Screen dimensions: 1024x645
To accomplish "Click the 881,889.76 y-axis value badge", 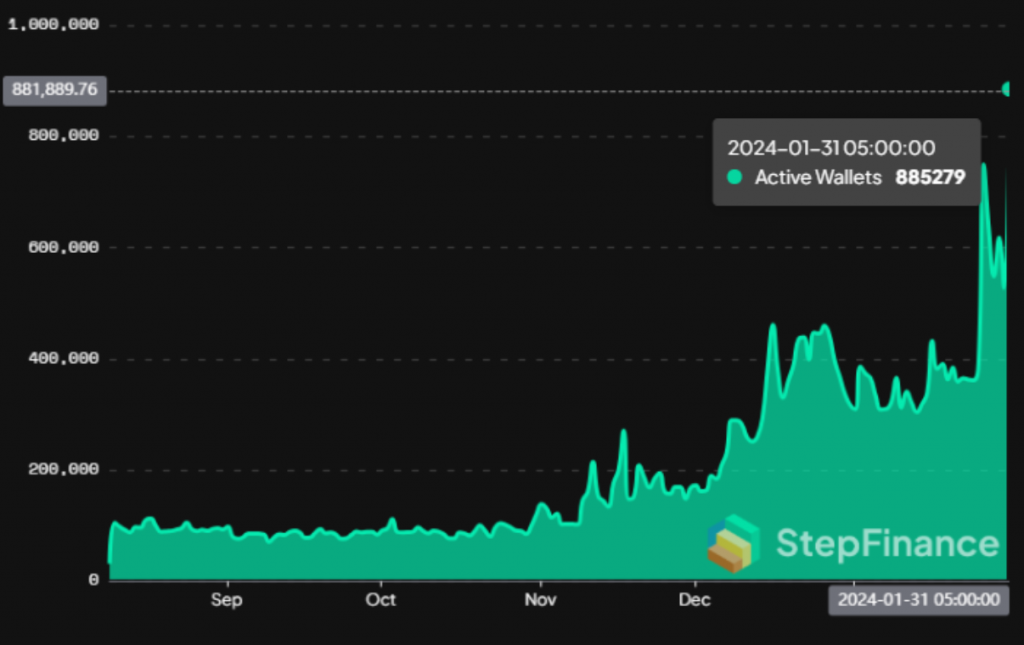I will tap(55, 90).
